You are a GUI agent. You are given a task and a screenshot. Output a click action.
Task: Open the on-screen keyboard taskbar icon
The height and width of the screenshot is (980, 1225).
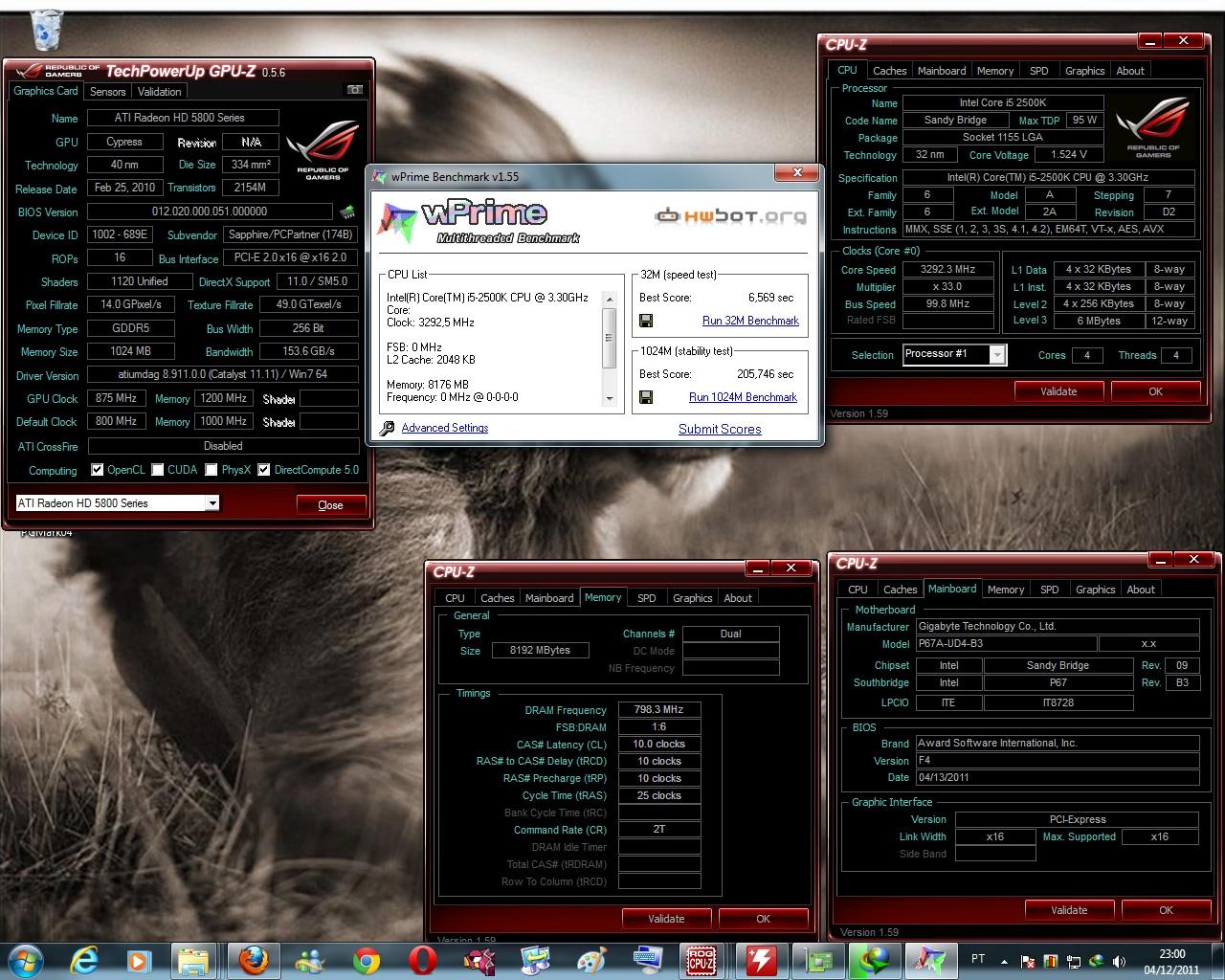tap(648, 960)
